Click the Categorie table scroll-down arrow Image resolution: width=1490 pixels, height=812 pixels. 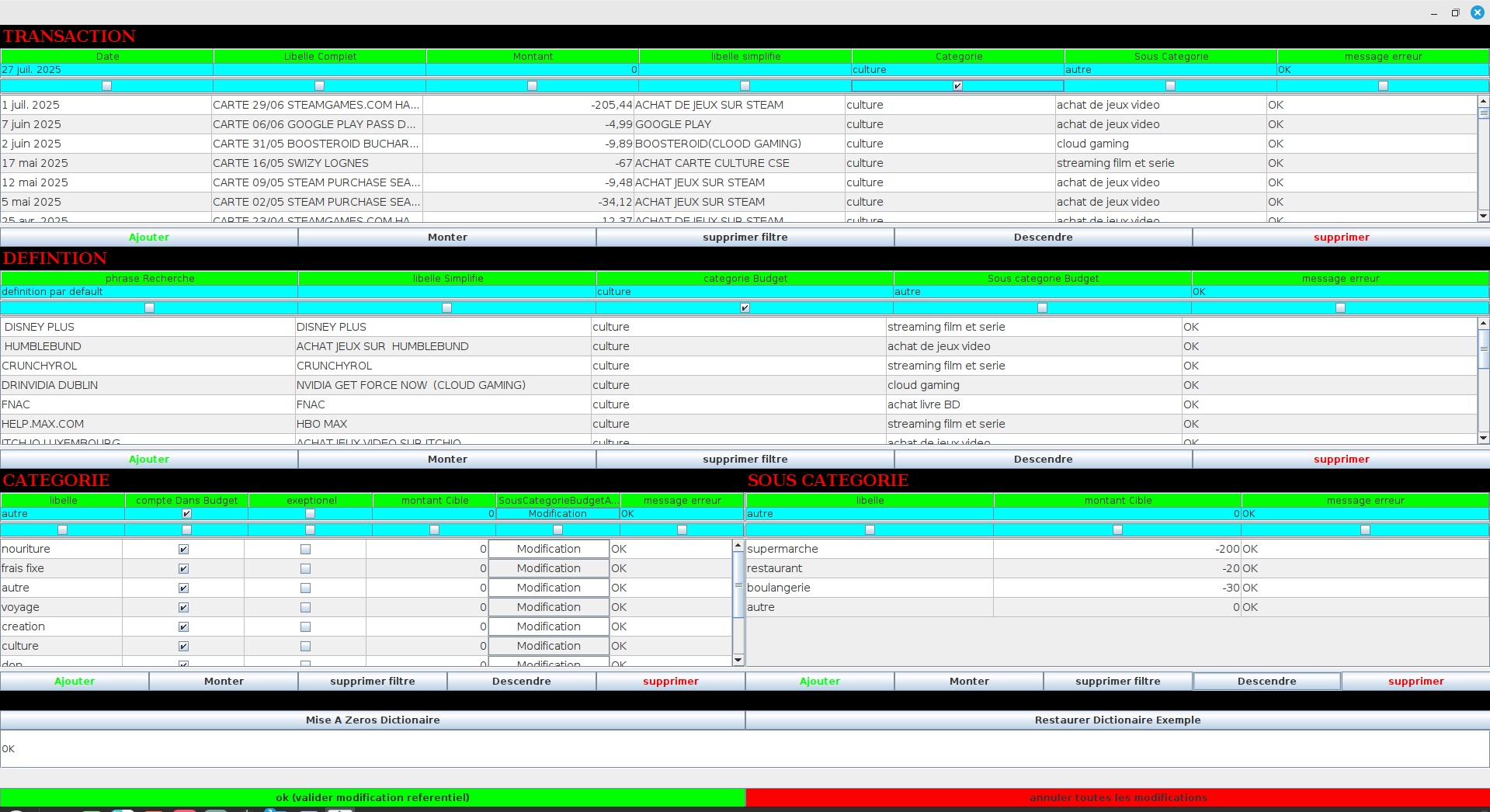click(x=738, y=660)
